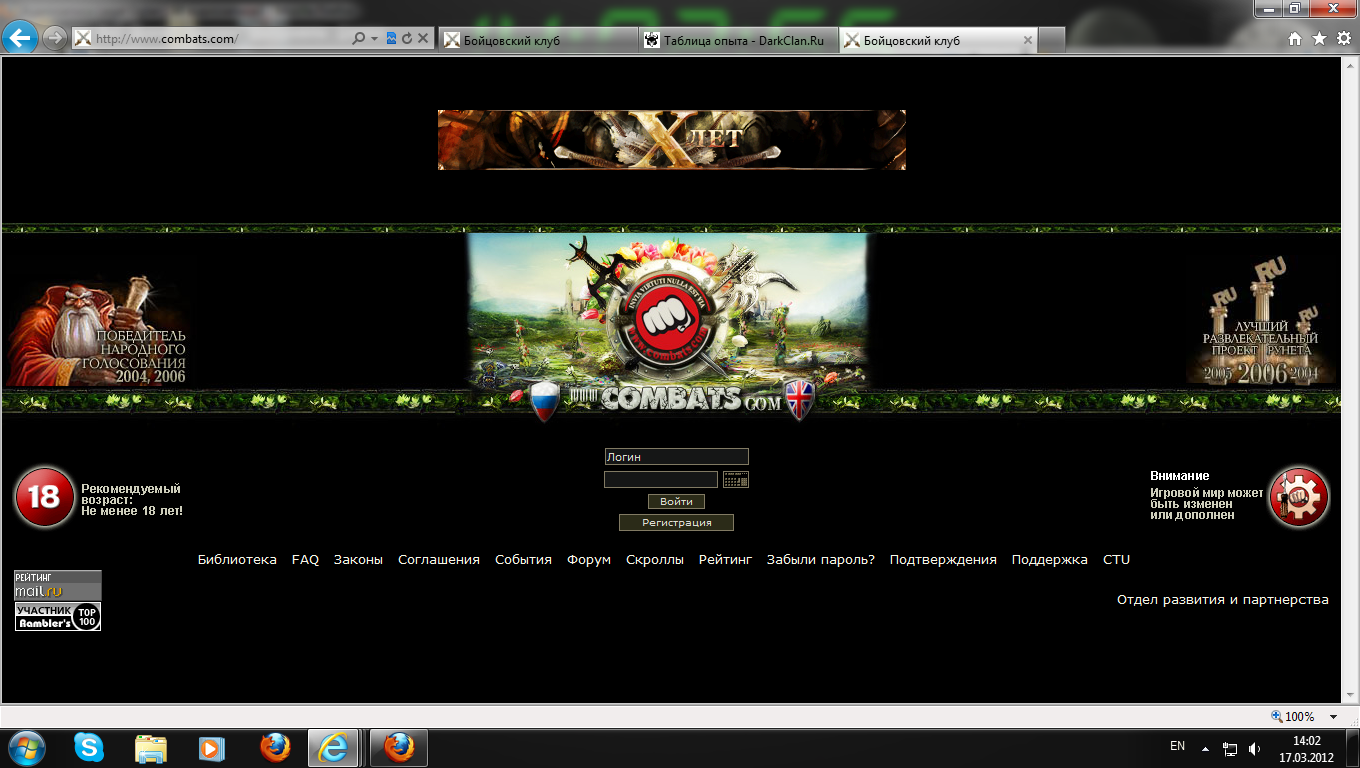Click the X лет anniversary banner
The width and height of the screenshot is (1360, 768).
(672, 140)
